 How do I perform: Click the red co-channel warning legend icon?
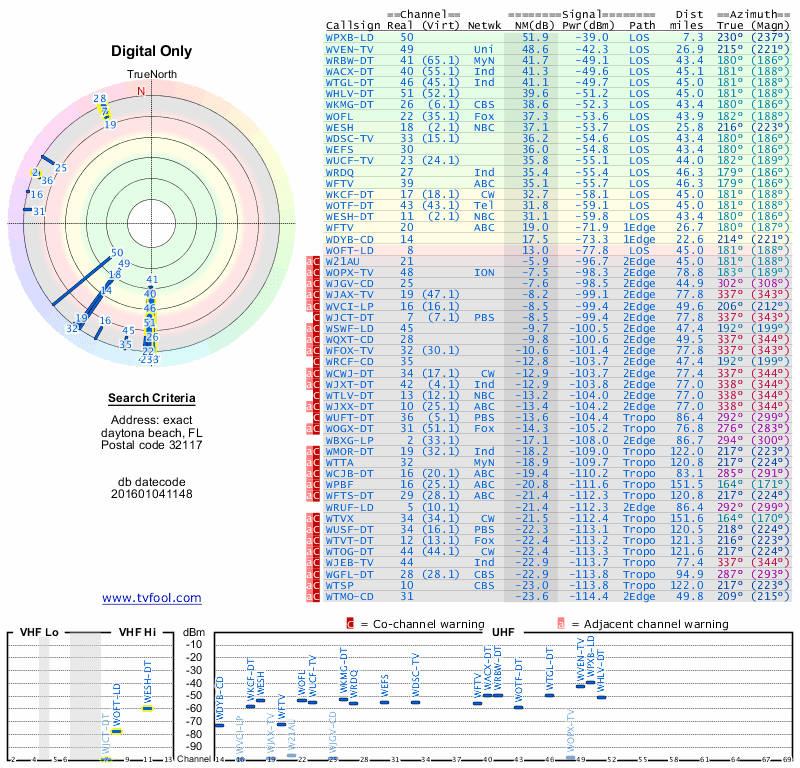(x=350, y=624)
